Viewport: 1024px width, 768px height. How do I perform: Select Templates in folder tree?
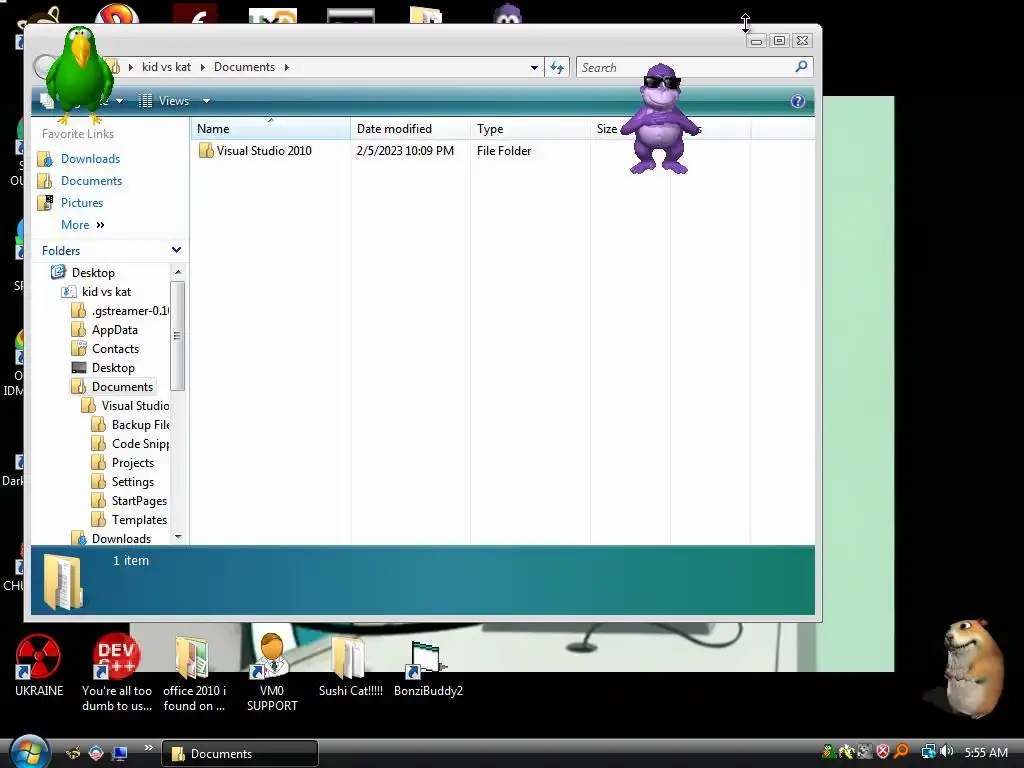139,519
